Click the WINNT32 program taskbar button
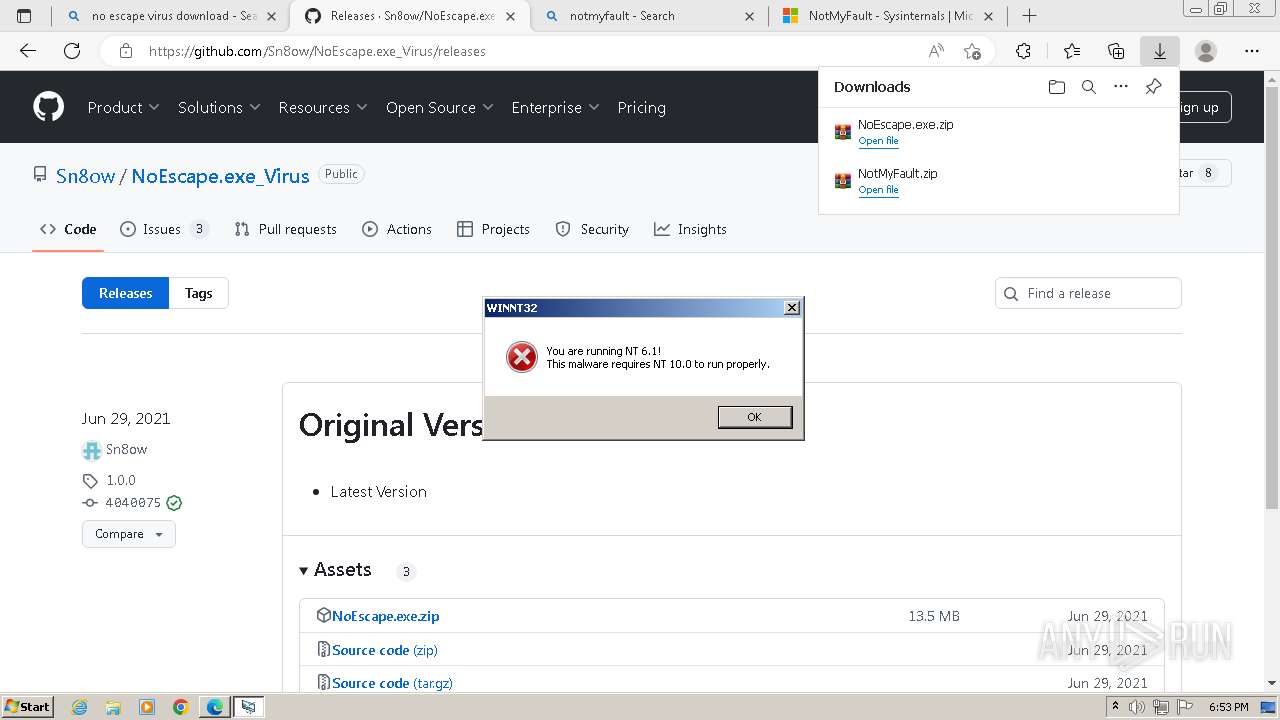Screen dimensions: 1280x720 tap(248, 707)
